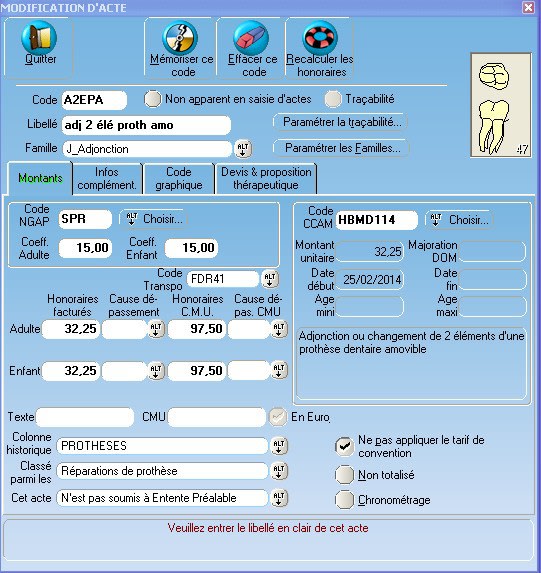Click Paramétrer la traçabilité button
The image size is (541, 573).
coord(340,122)
